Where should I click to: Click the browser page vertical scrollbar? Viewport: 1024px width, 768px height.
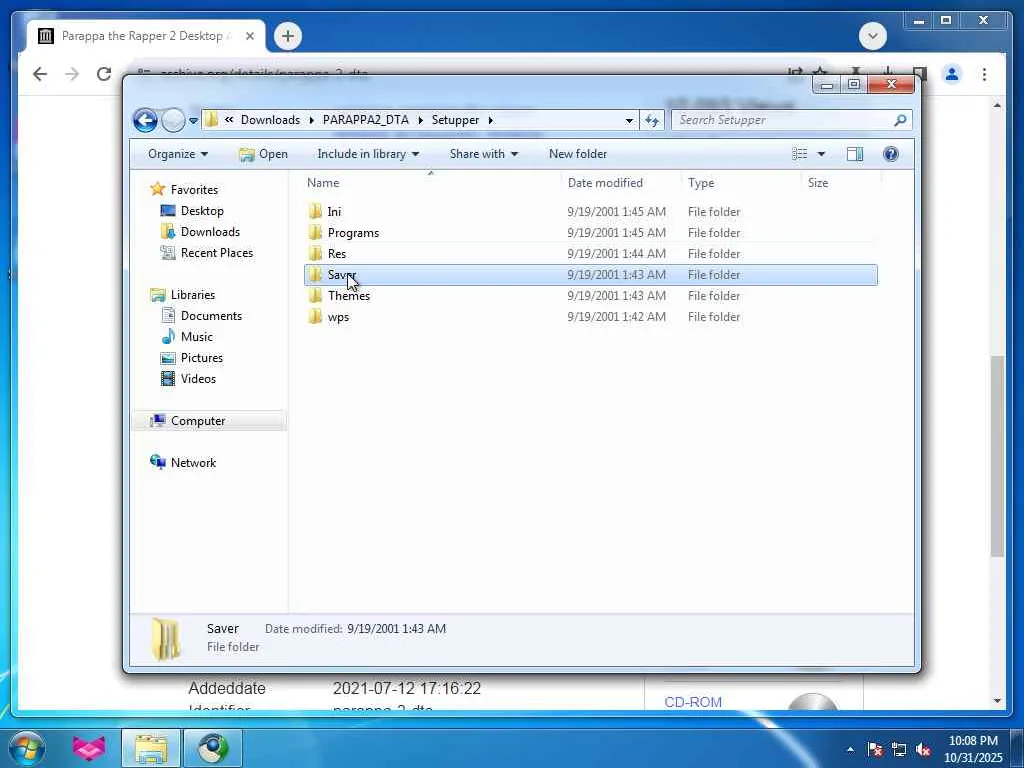coord(997,456)
